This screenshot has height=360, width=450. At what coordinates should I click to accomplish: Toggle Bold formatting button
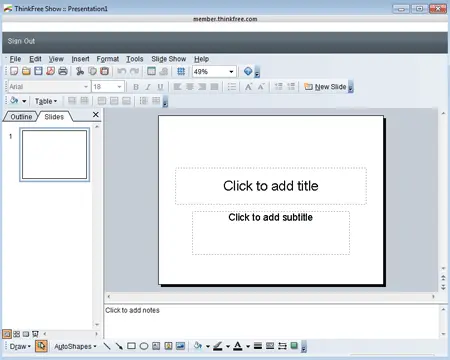pyautogui.click(x=136, y=87)
